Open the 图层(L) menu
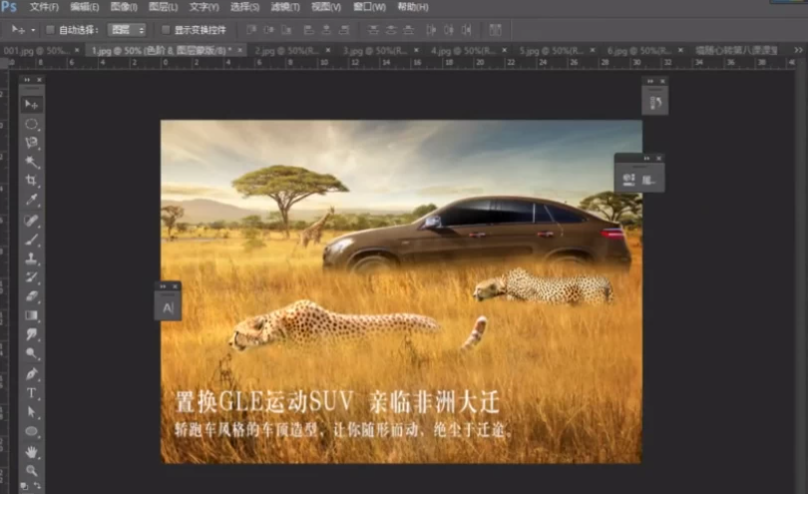 163,7
